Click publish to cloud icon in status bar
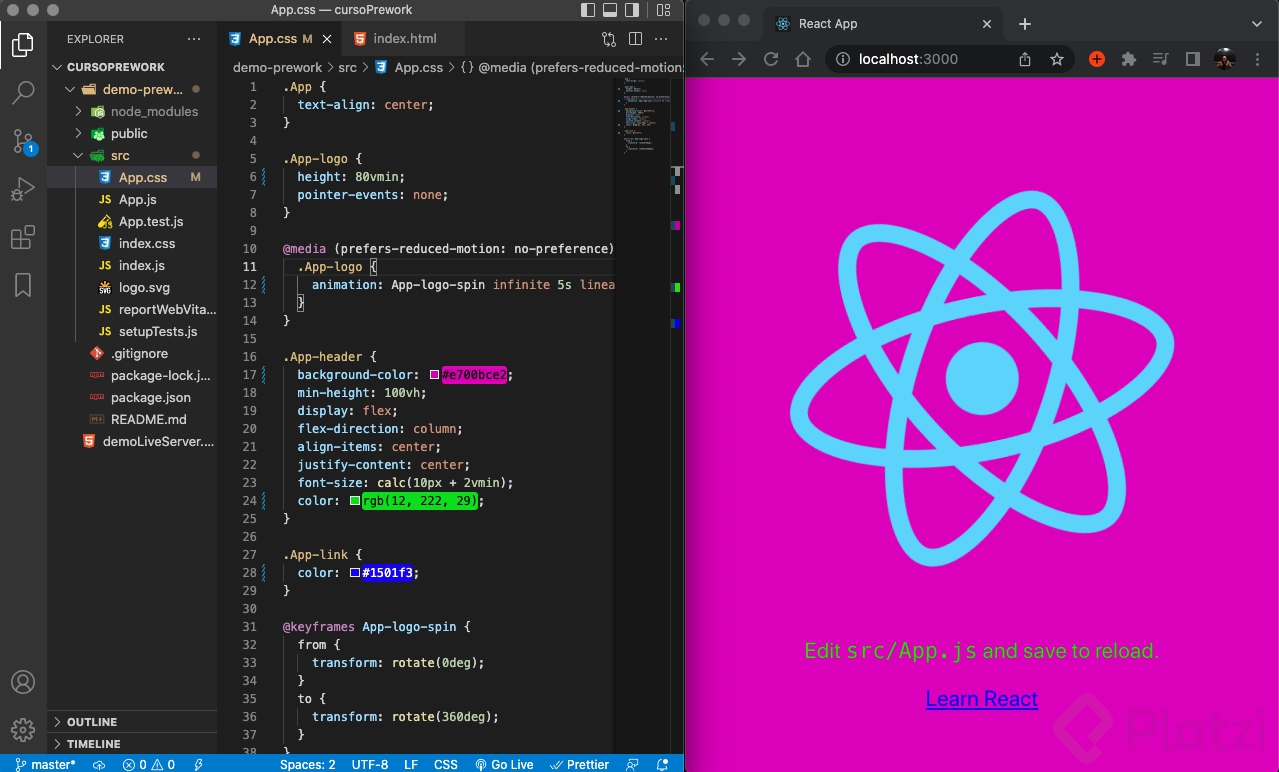Image resolution: width=1279 pixels, height=772 pixels. [x=99, y=764]
